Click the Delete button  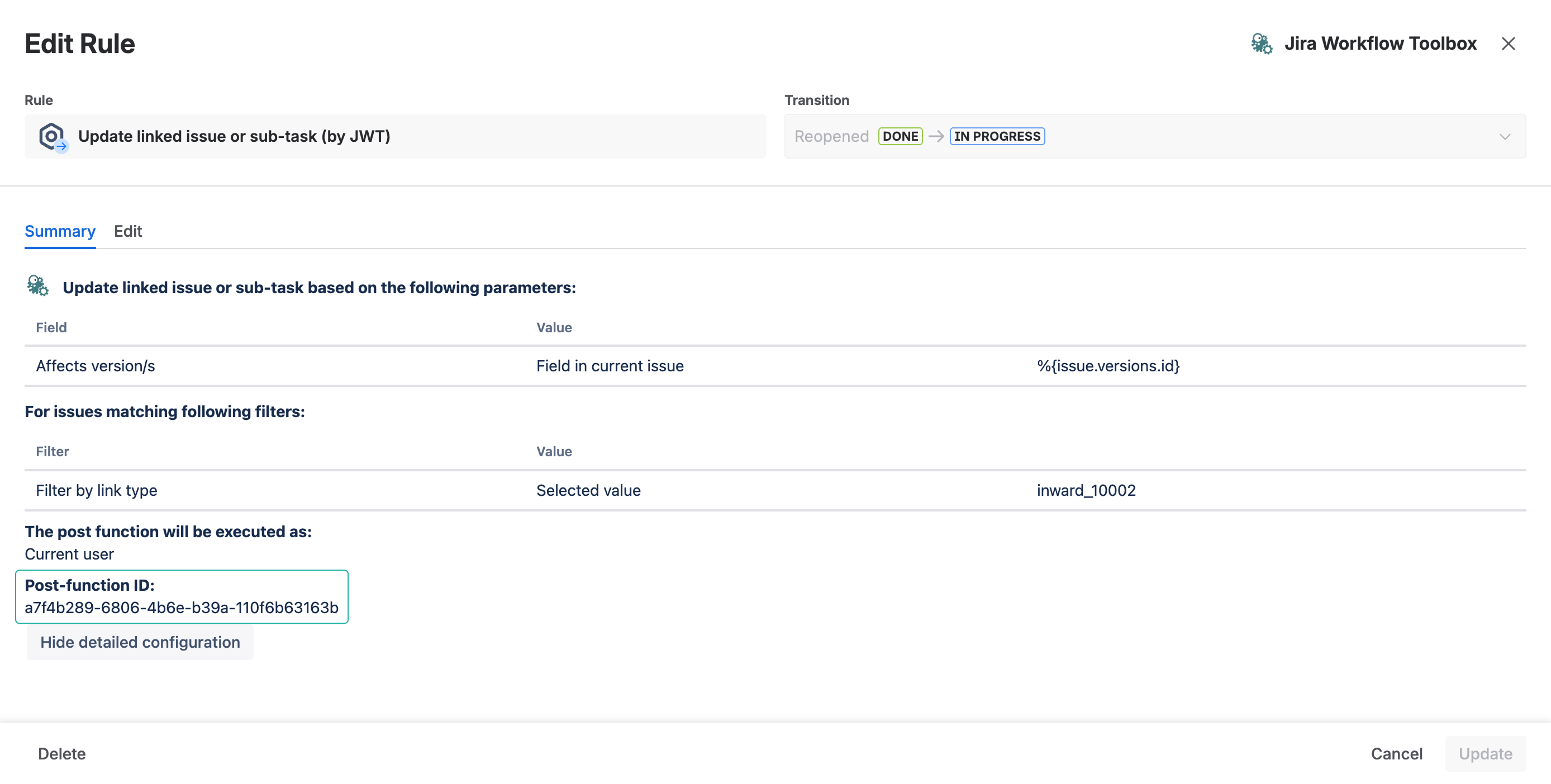(x=61, y=753)
